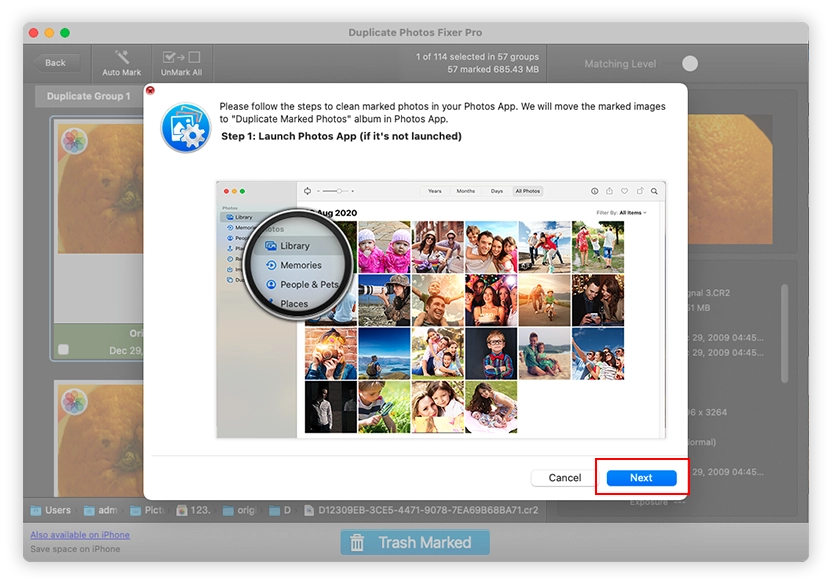Open the Also available on iPhone link
The height and width of the screenshot is (584, 831).
80,535
